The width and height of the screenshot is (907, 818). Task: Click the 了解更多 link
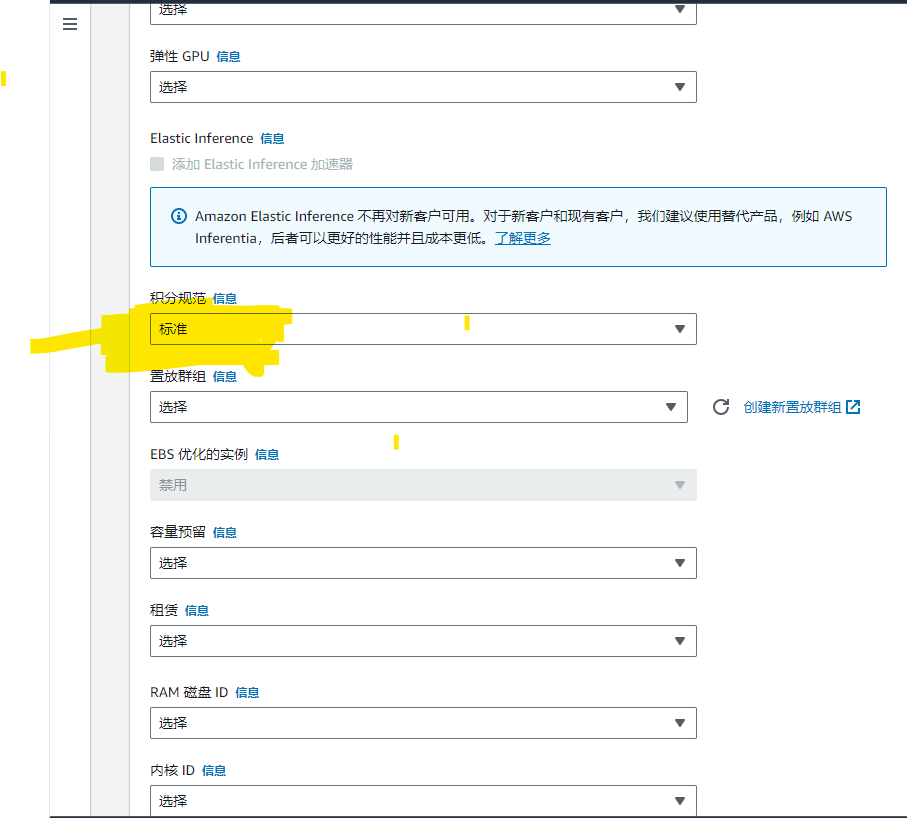[523, 238]
